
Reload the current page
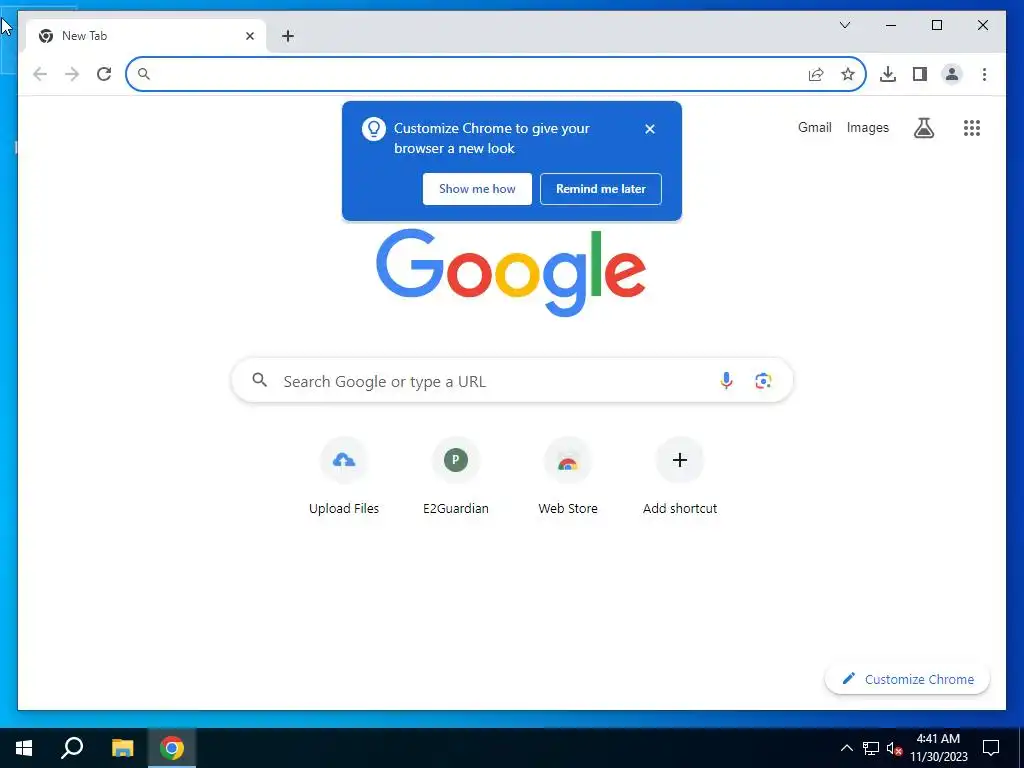click(x=104, y=74)
